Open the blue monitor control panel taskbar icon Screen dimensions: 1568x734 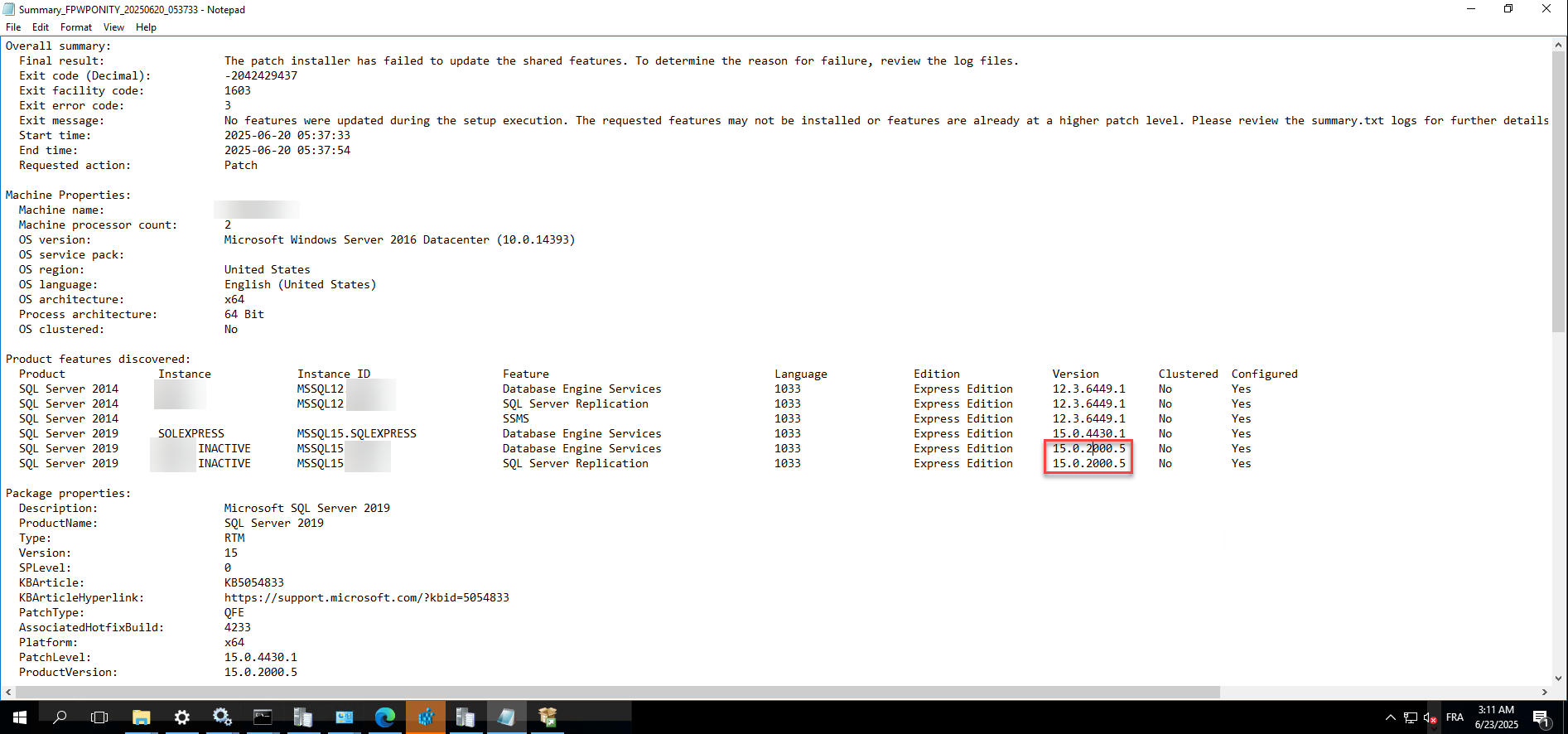pos(344,717)
